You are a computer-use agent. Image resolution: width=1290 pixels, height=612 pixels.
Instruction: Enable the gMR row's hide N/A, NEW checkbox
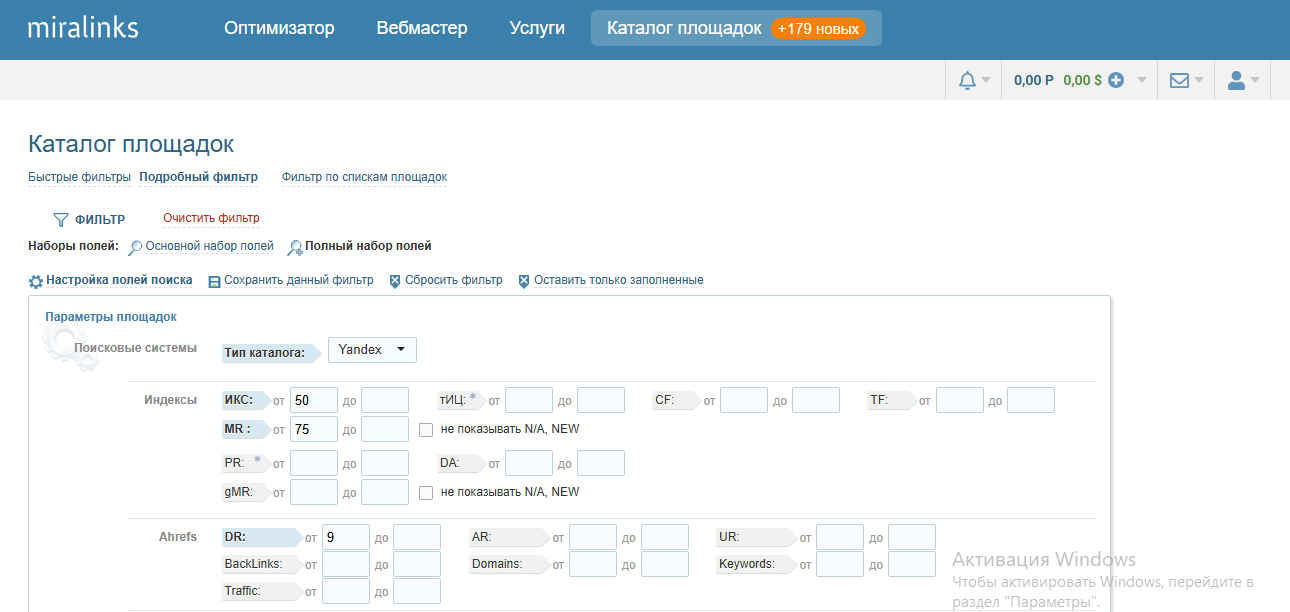coord(426,493)
